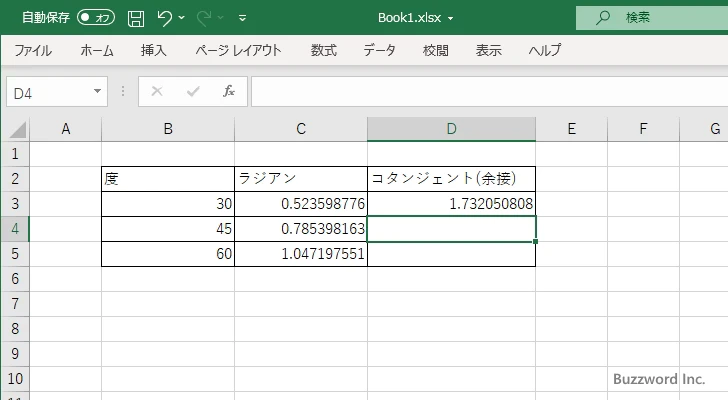This screenshot has width=728, height=400.
Task: Open the Book1.xlsx file name dropdown
Action: pyautogui.click(x=450, y=19)
